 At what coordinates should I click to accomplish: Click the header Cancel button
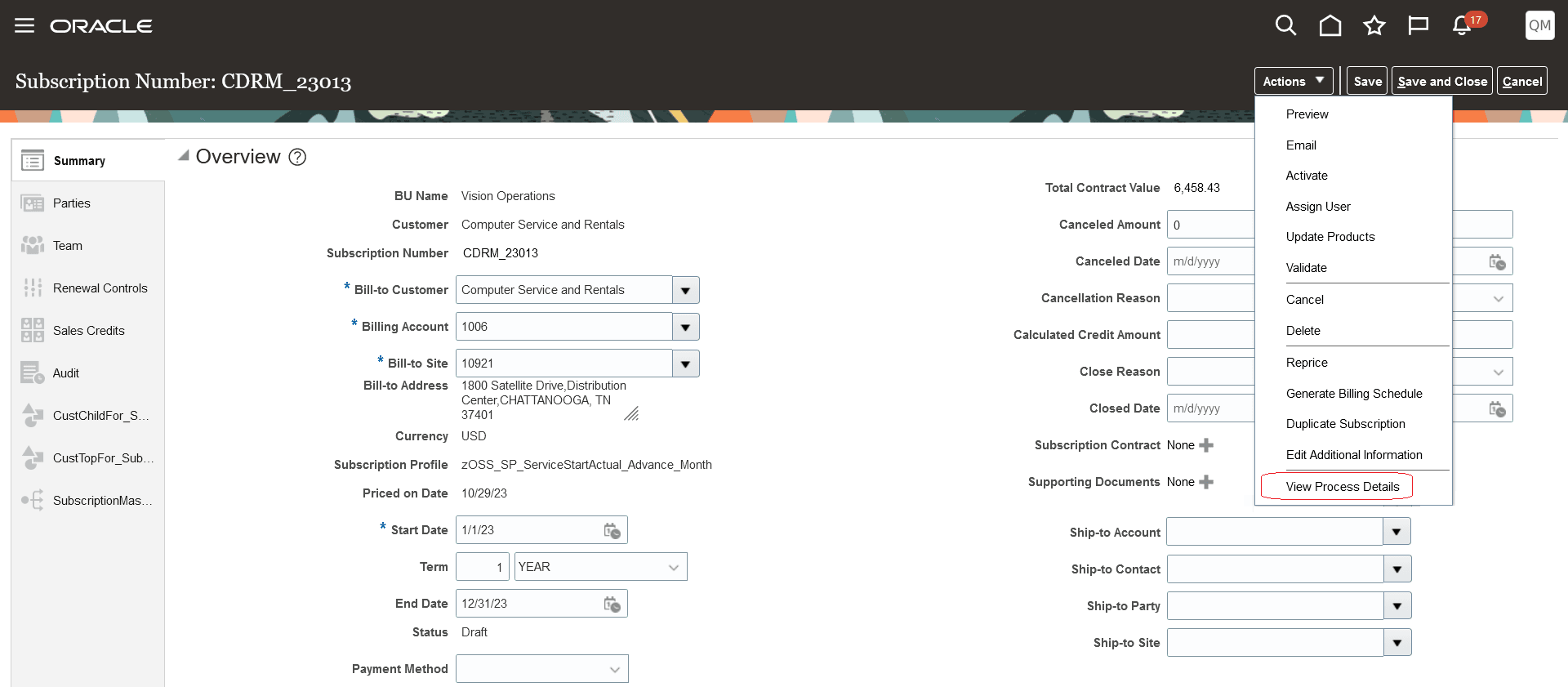1522,81
